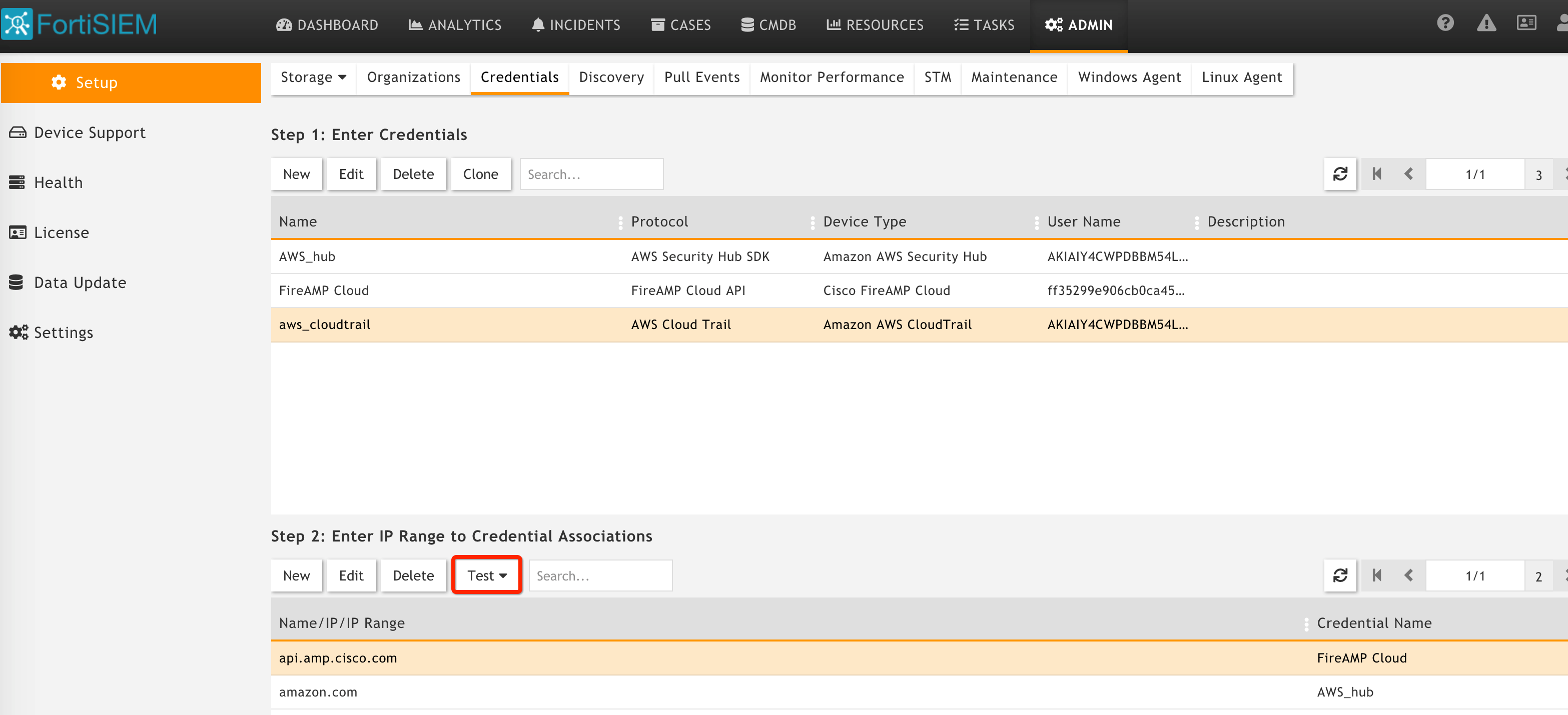Click the help question mark icon
The width and height of the screenshot is (1568, 715).
(1445, 23)
